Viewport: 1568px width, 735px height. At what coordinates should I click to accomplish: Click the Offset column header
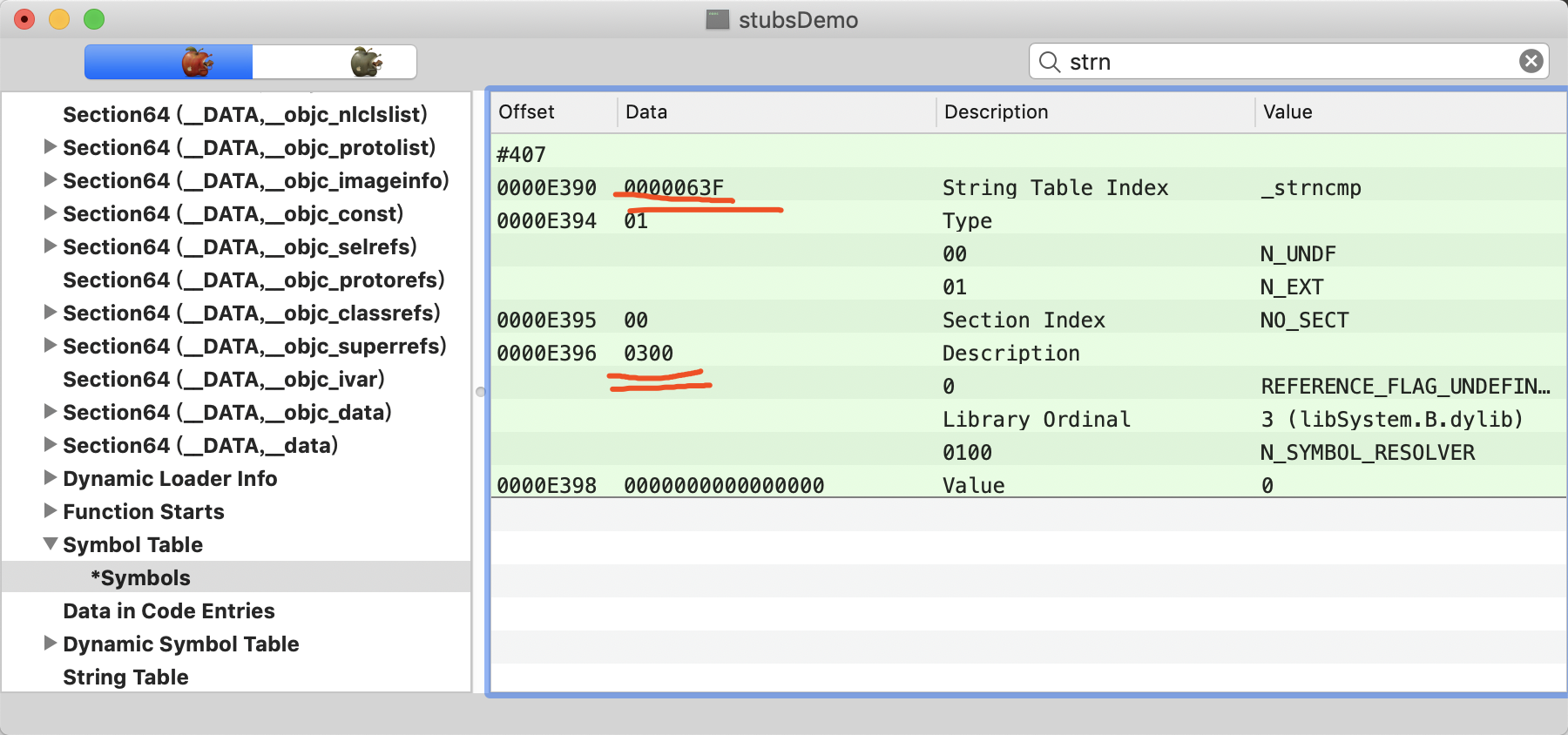coord(527,112)
